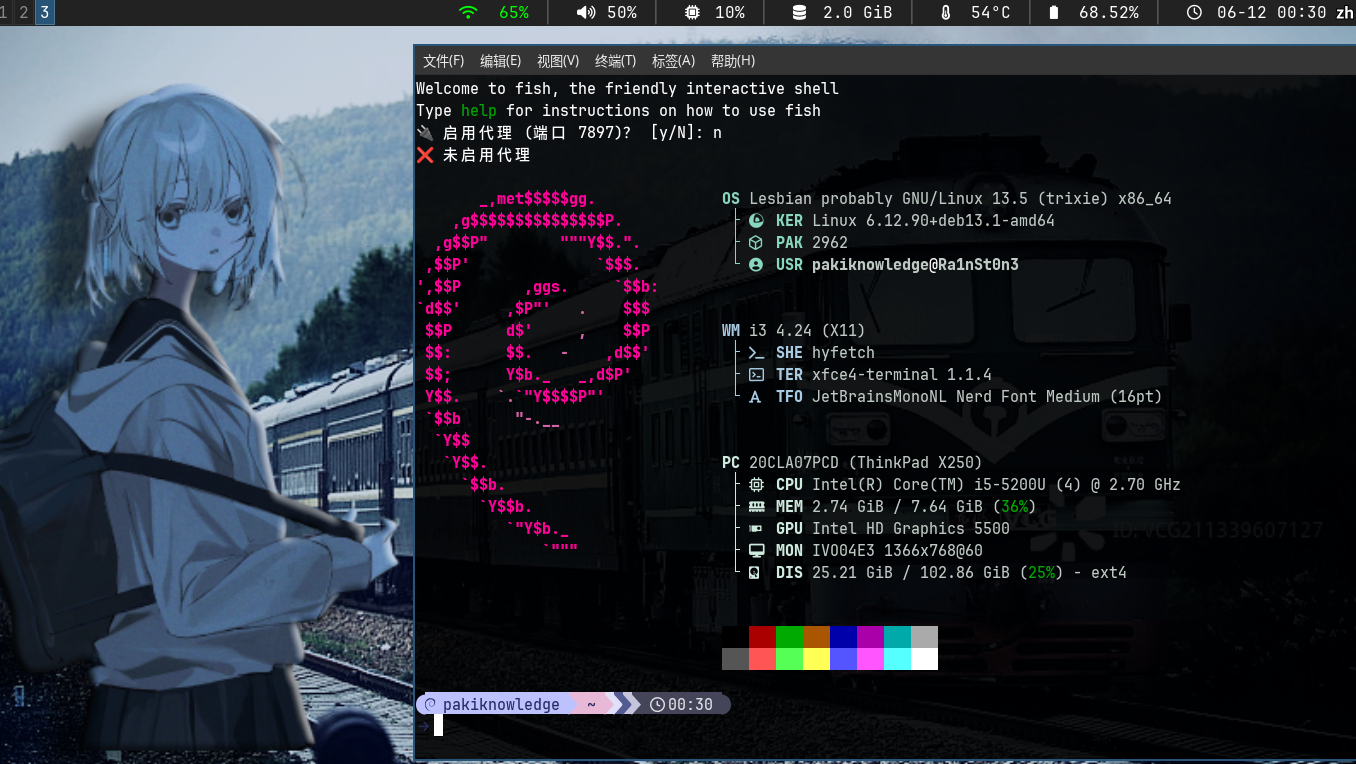Click the Wi-Fi signal icon in the bar

(x=468, y=13)
